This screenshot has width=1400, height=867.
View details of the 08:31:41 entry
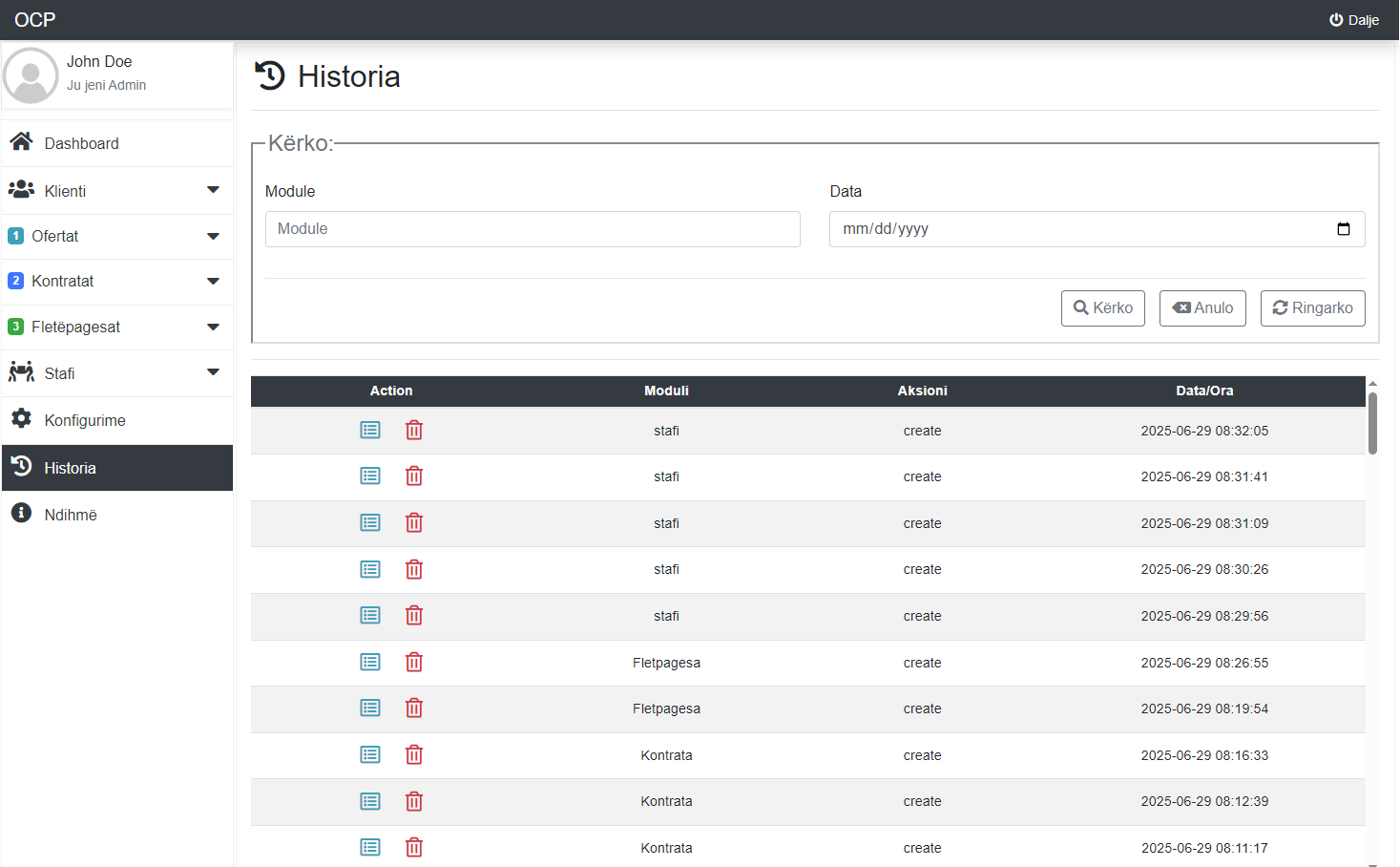click(x=370, y=476)
